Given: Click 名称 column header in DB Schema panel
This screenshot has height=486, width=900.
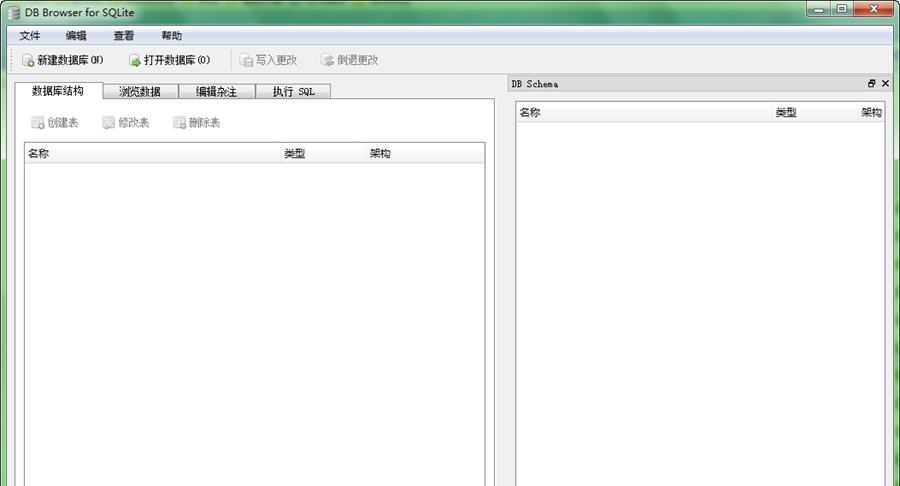Looking at the screenshot, I should click(643, 112).
